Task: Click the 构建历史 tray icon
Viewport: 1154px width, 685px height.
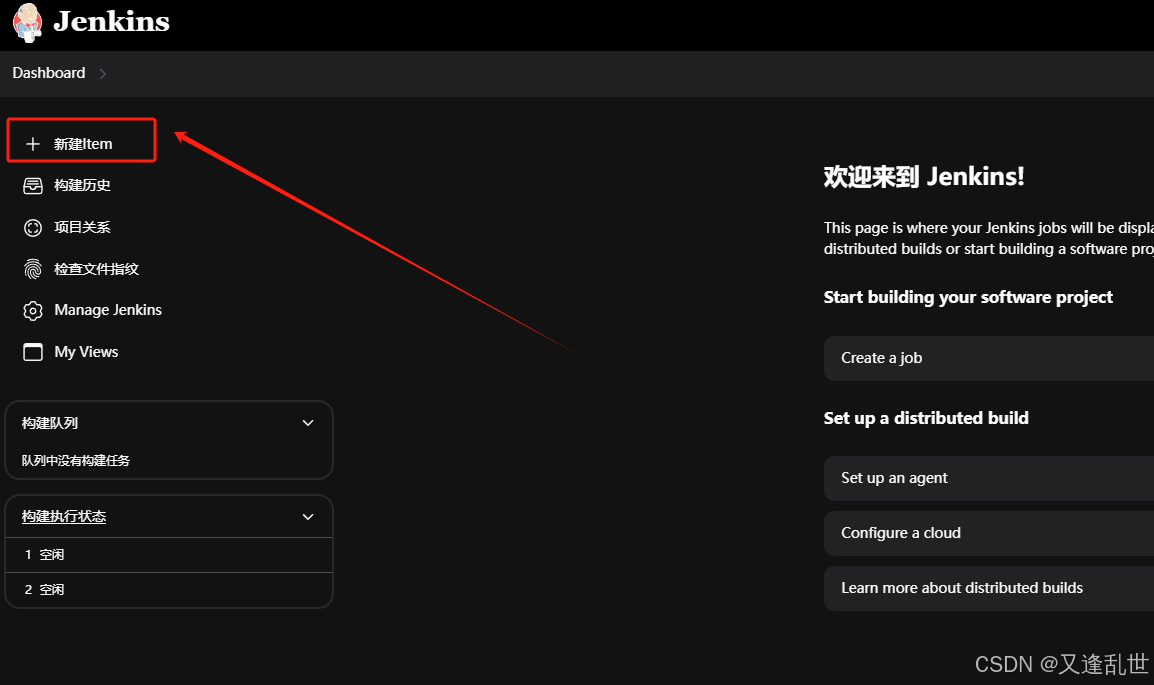Action: pos(33,185)
